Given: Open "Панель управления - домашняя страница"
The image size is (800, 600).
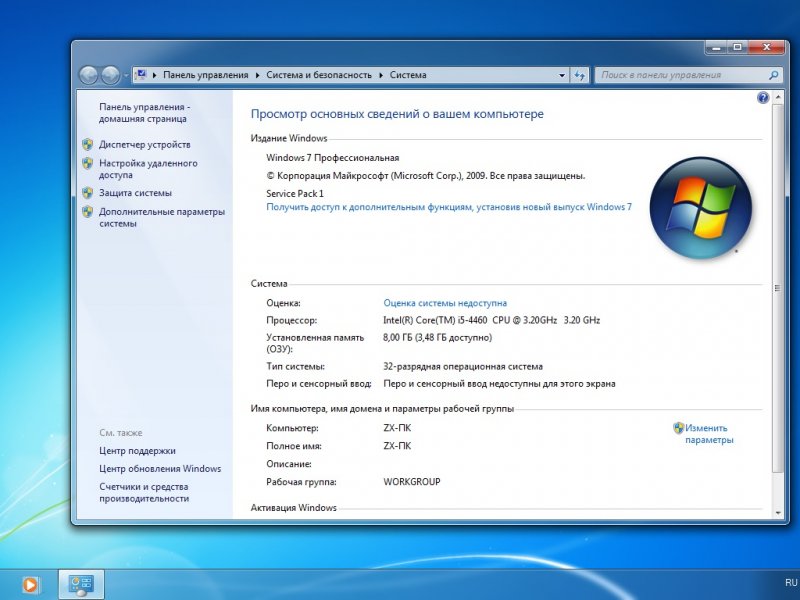Looking at the screenshot, I should (144, 113).
